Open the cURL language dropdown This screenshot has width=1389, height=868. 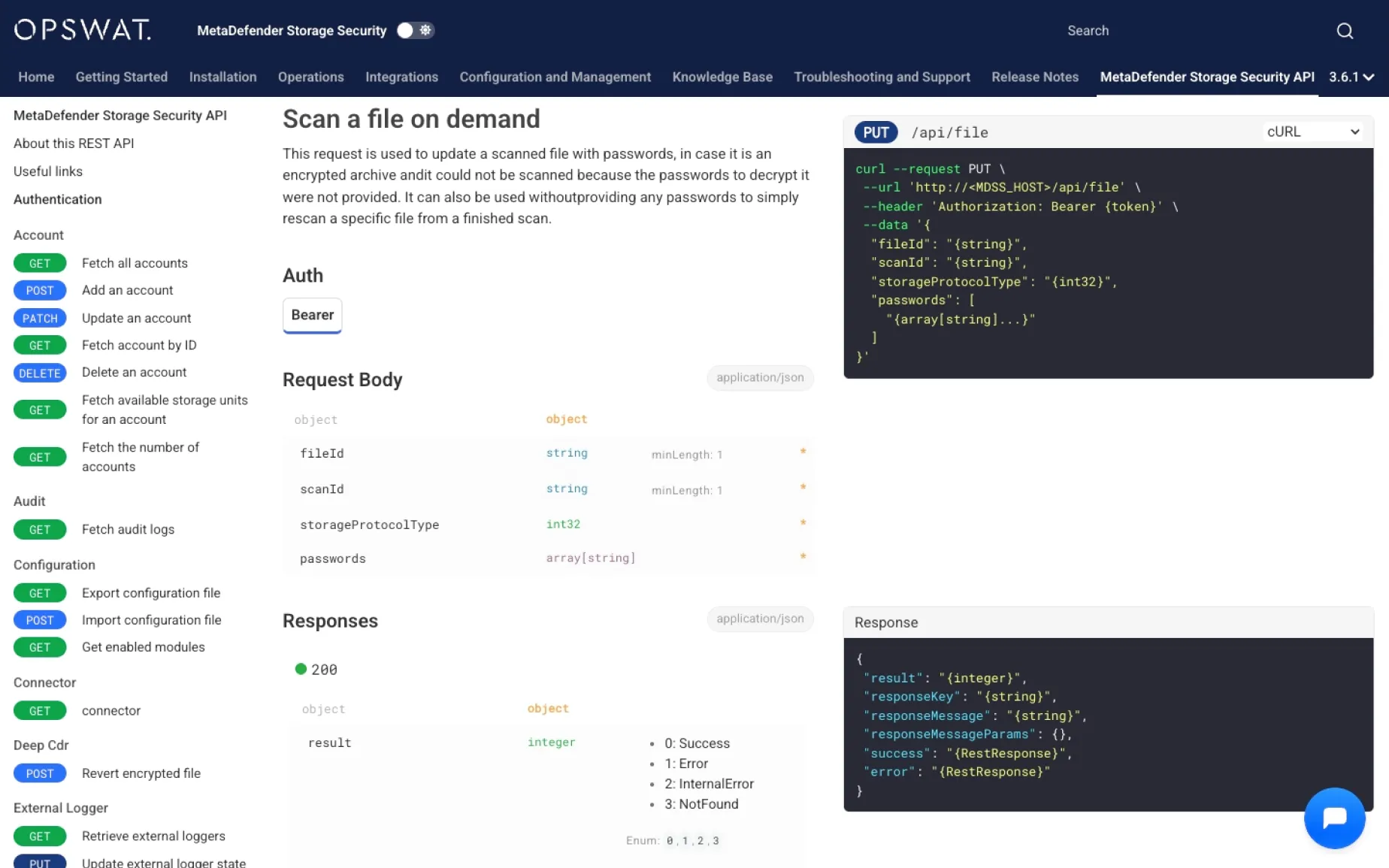click(x=1312, y=132)
